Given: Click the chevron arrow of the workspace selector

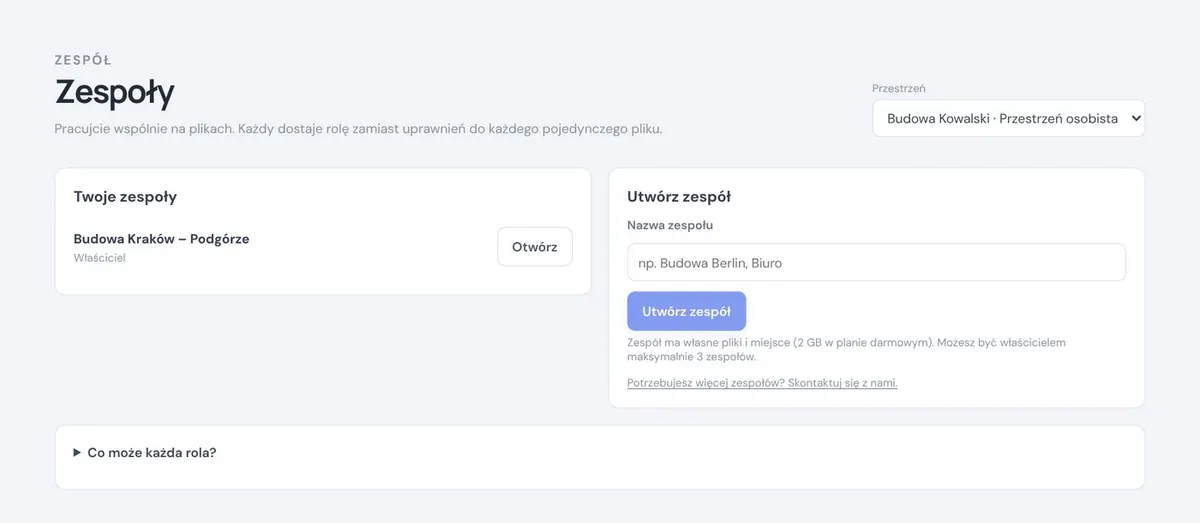Looking at the screenshot, I should click(x=1134, y=118).
